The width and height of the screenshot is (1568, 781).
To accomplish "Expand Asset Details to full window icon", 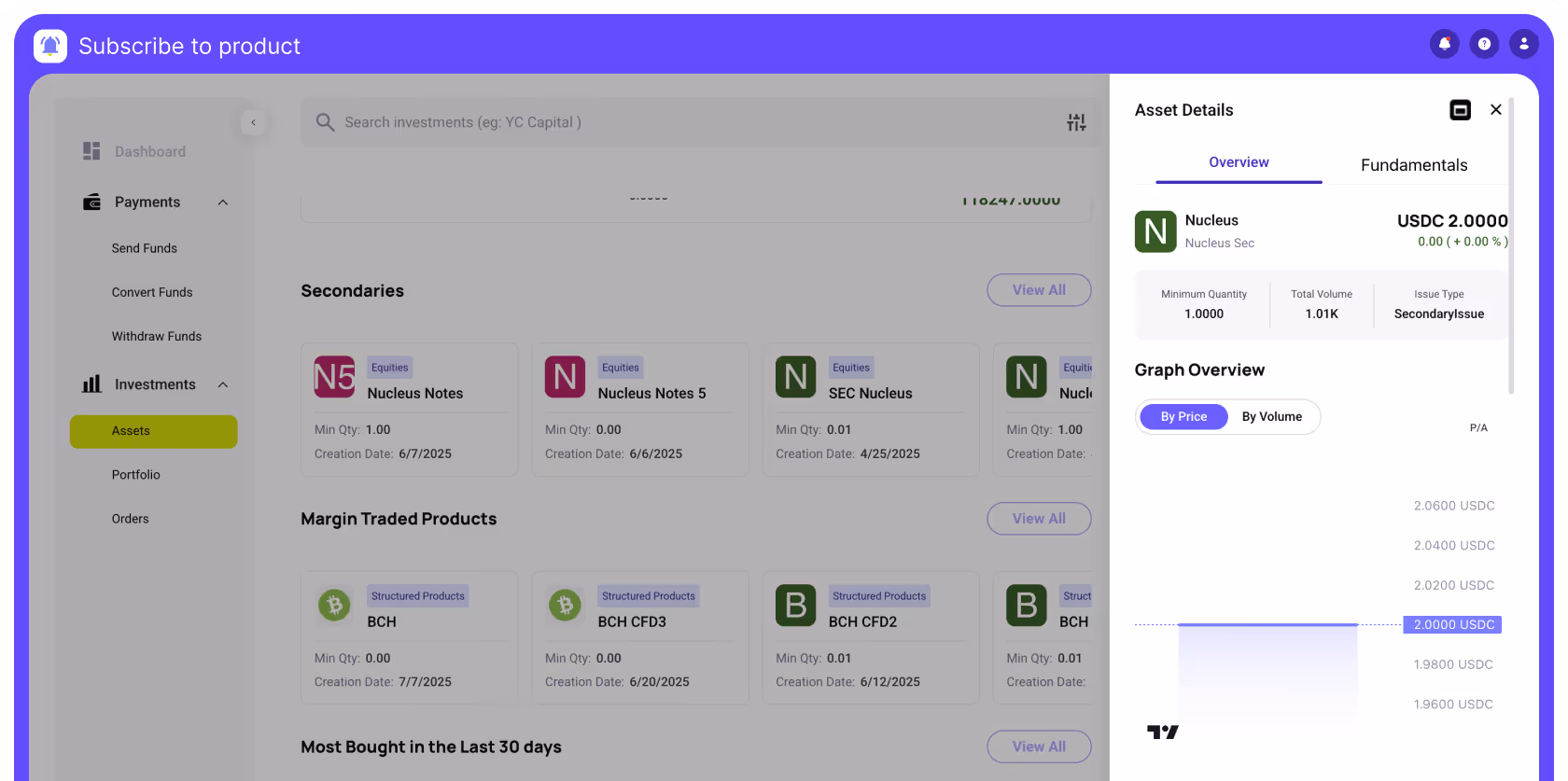I will 1460,110.
